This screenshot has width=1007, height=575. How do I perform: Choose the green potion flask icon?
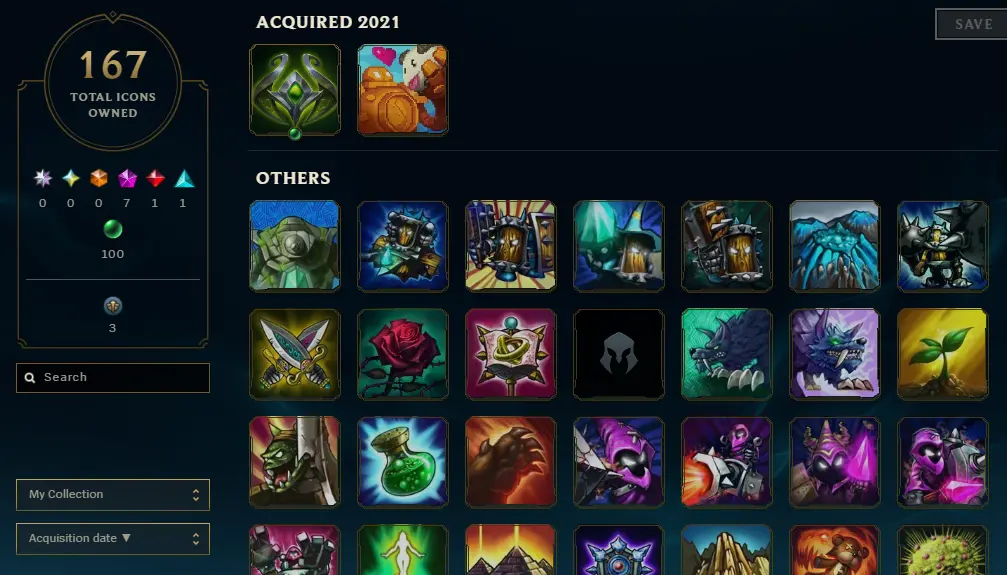403,462
